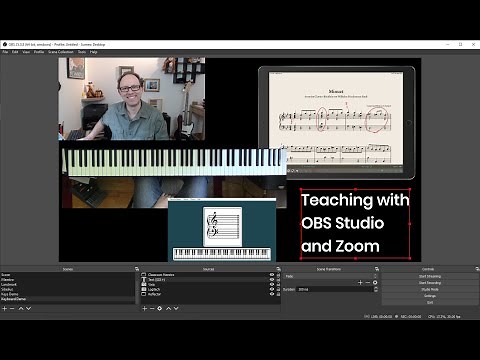Screen dimensions: 480x360
Task: Lock the Reflector source
Action: (x=278, y=294)
